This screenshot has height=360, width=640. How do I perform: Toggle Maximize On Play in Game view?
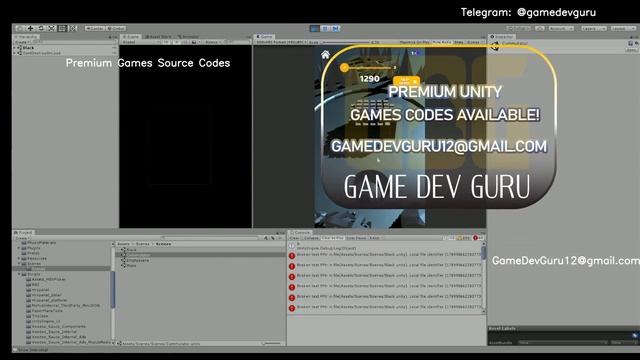(415, 42)
